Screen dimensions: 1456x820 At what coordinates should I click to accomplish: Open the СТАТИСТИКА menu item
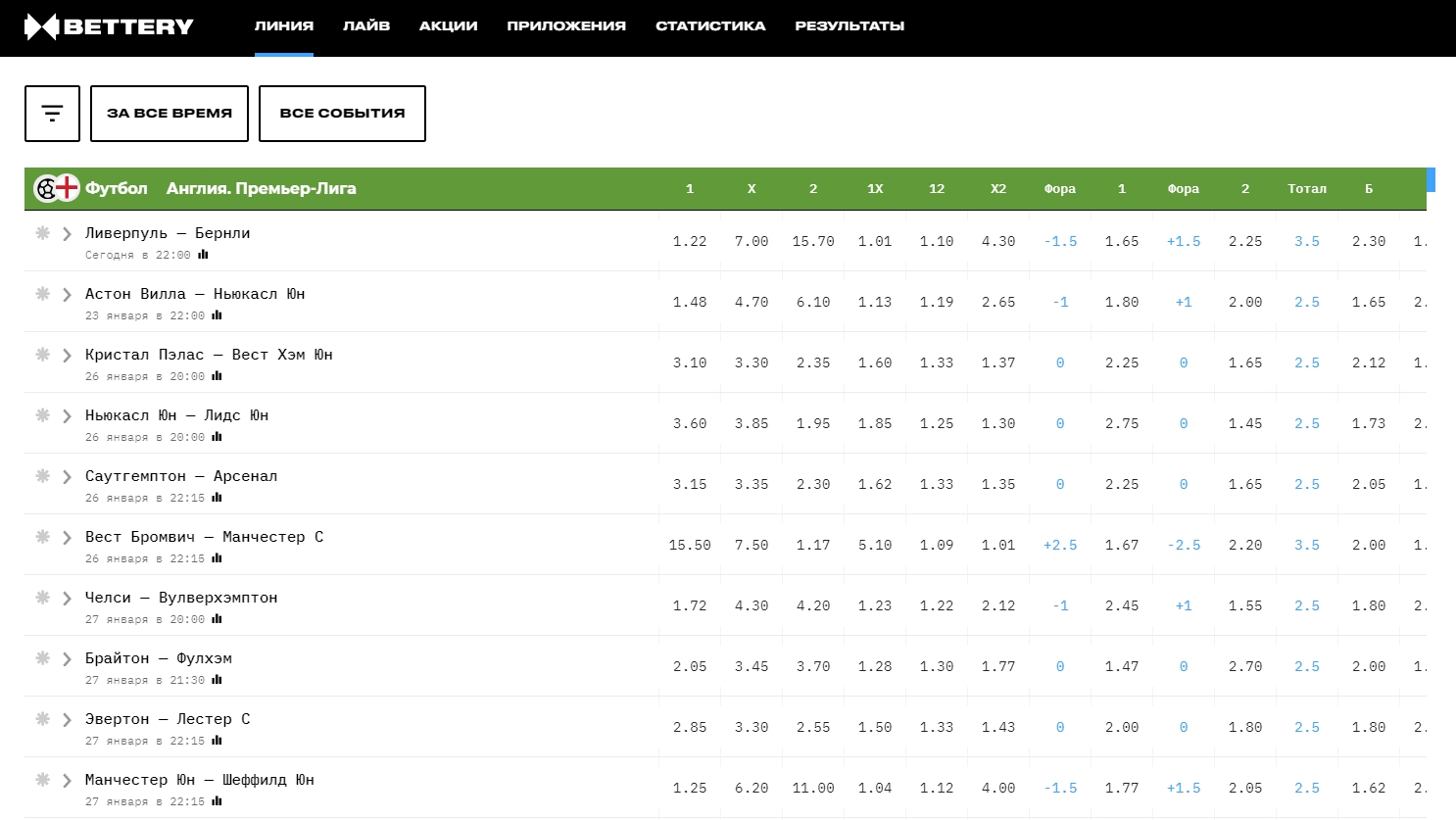[x=710, y=26]
